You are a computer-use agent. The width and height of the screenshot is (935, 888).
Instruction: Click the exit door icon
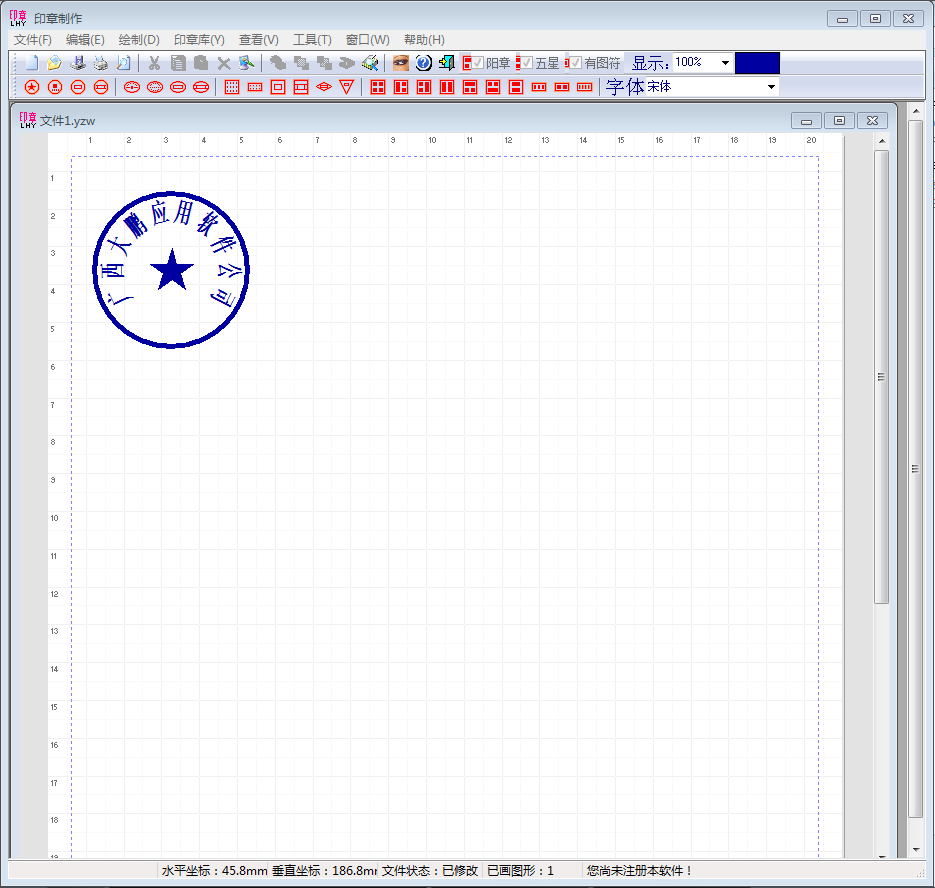[446, 63]
